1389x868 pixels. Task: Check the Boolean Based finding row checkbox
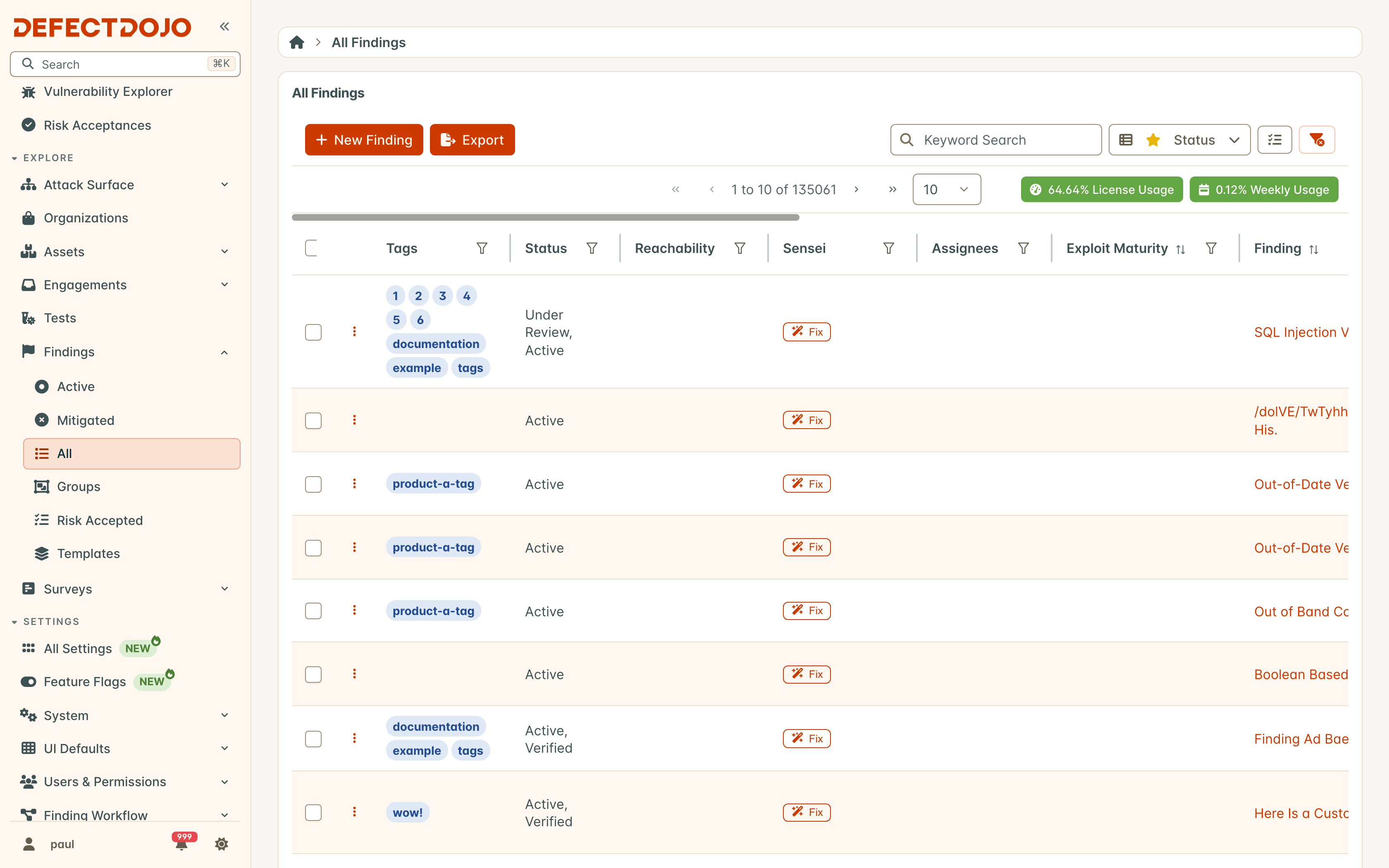[313, 674]
